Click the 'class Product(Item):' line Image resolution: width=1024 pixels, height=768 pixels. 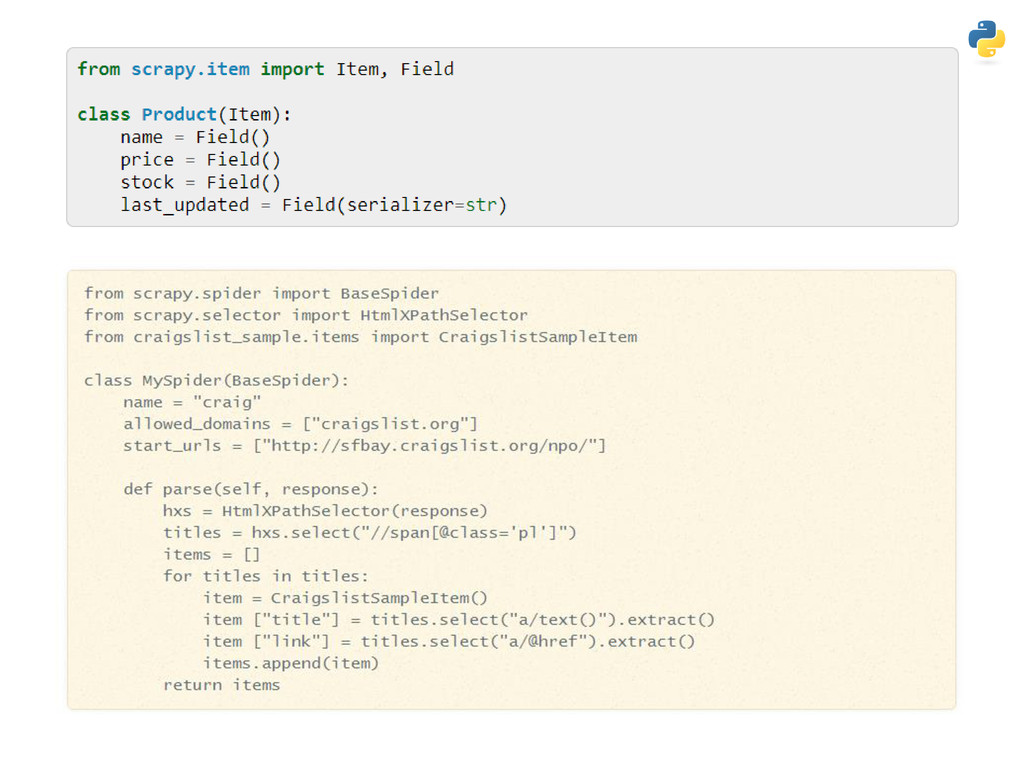point(184,114)
